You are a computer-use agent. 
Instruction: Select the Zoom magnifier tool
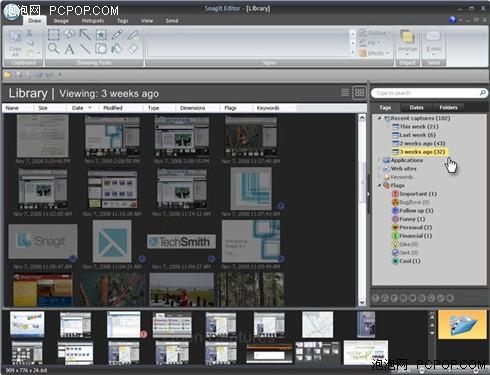pos(54,49)
